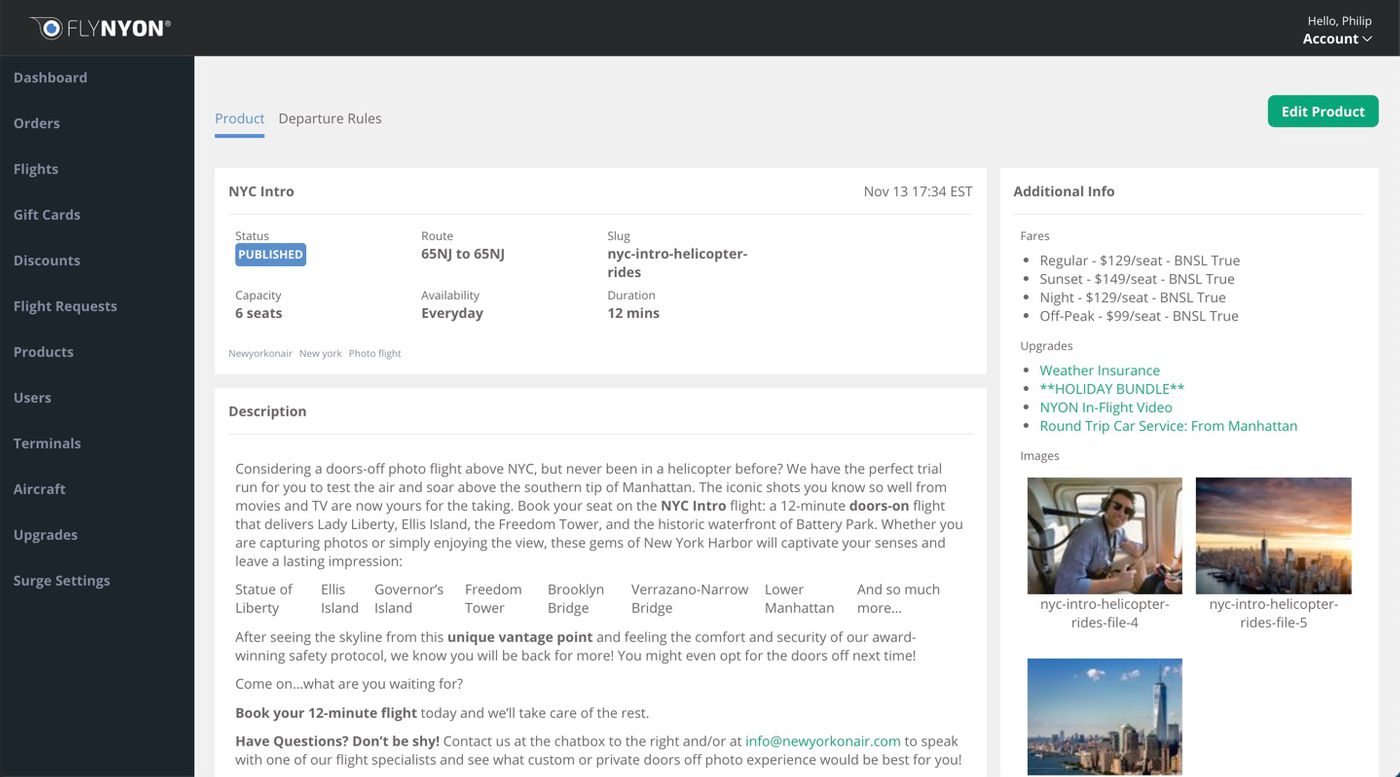Open the nyc-intro-helicopter-rides-file-4 thumbnail
1400x777 pixels.
(x=1105, y=536)
